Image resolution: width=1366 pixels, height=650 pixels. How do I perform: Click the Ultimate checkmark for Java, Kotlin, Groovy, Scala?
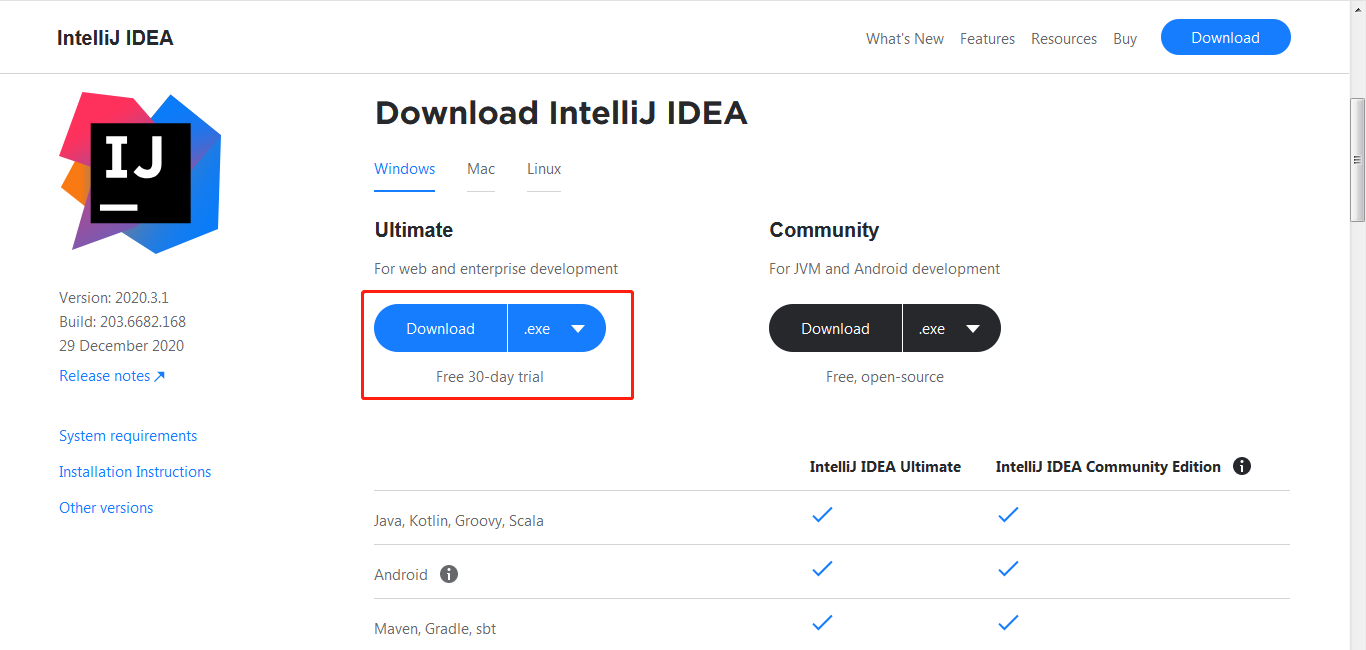[822, 514]
